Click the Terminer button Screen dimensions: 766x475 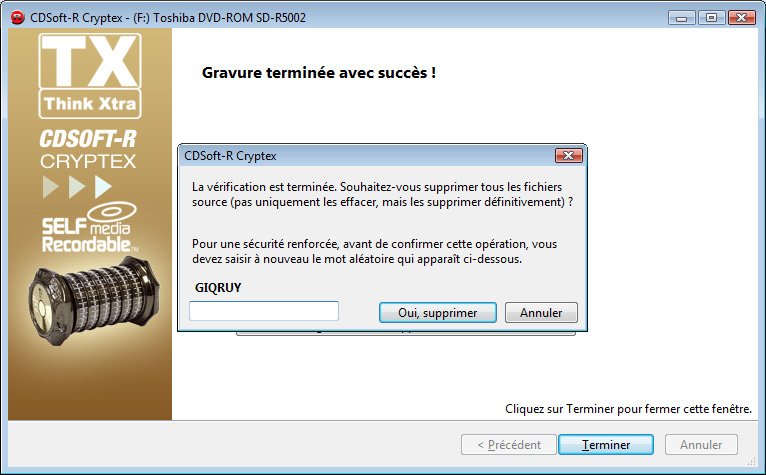click(x=606, y=445)
